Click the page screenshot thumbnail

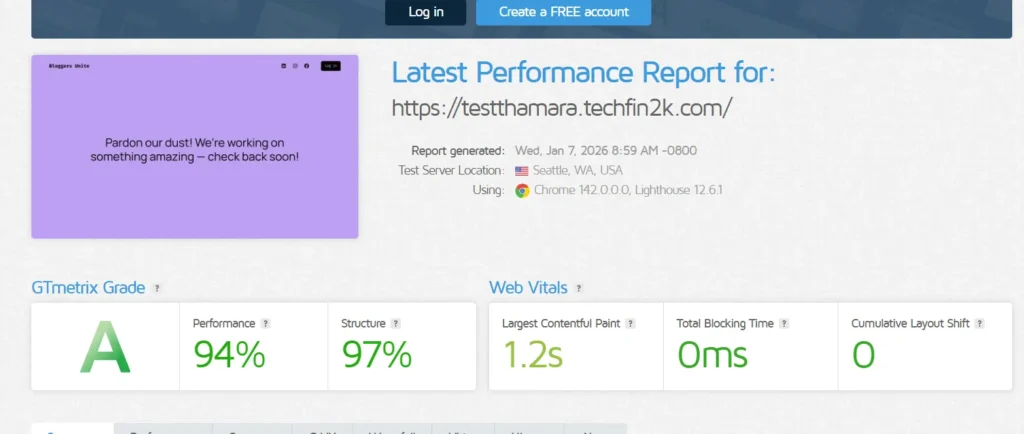click(x=195, y=146)
